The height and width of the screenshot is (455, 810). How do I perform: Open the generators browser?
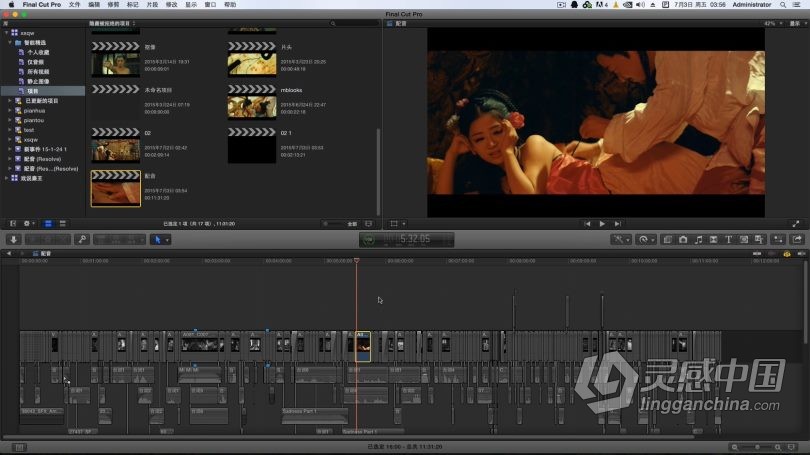[x=744, y=240]
